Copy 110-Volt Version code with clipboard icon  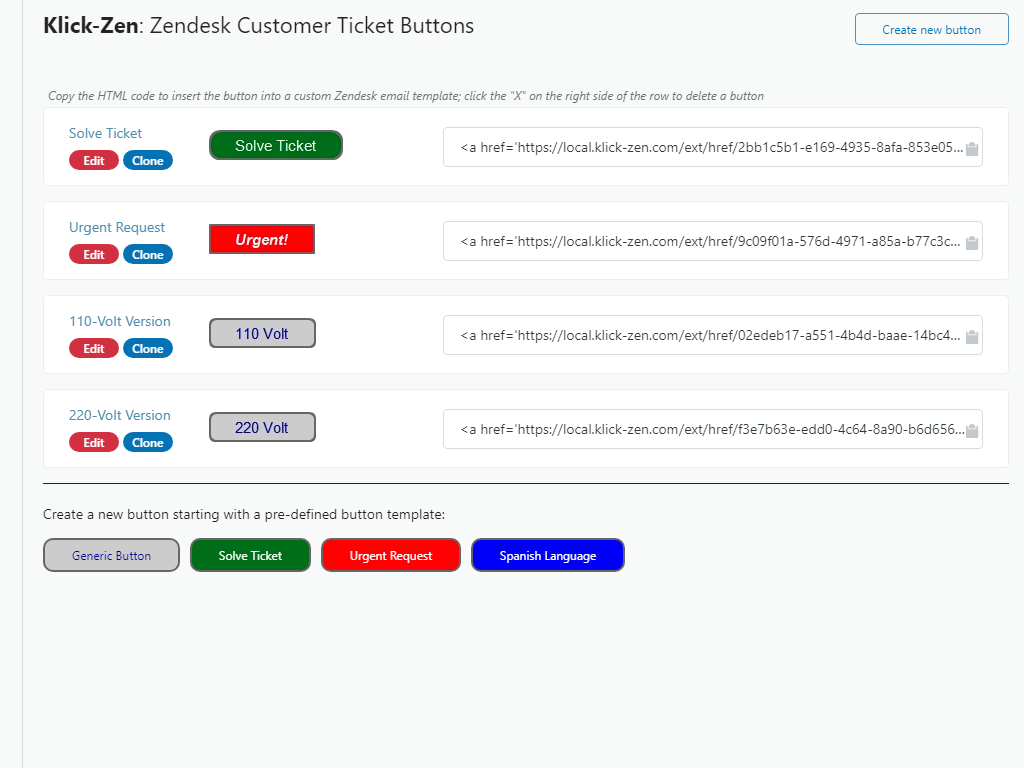(971, 337)
